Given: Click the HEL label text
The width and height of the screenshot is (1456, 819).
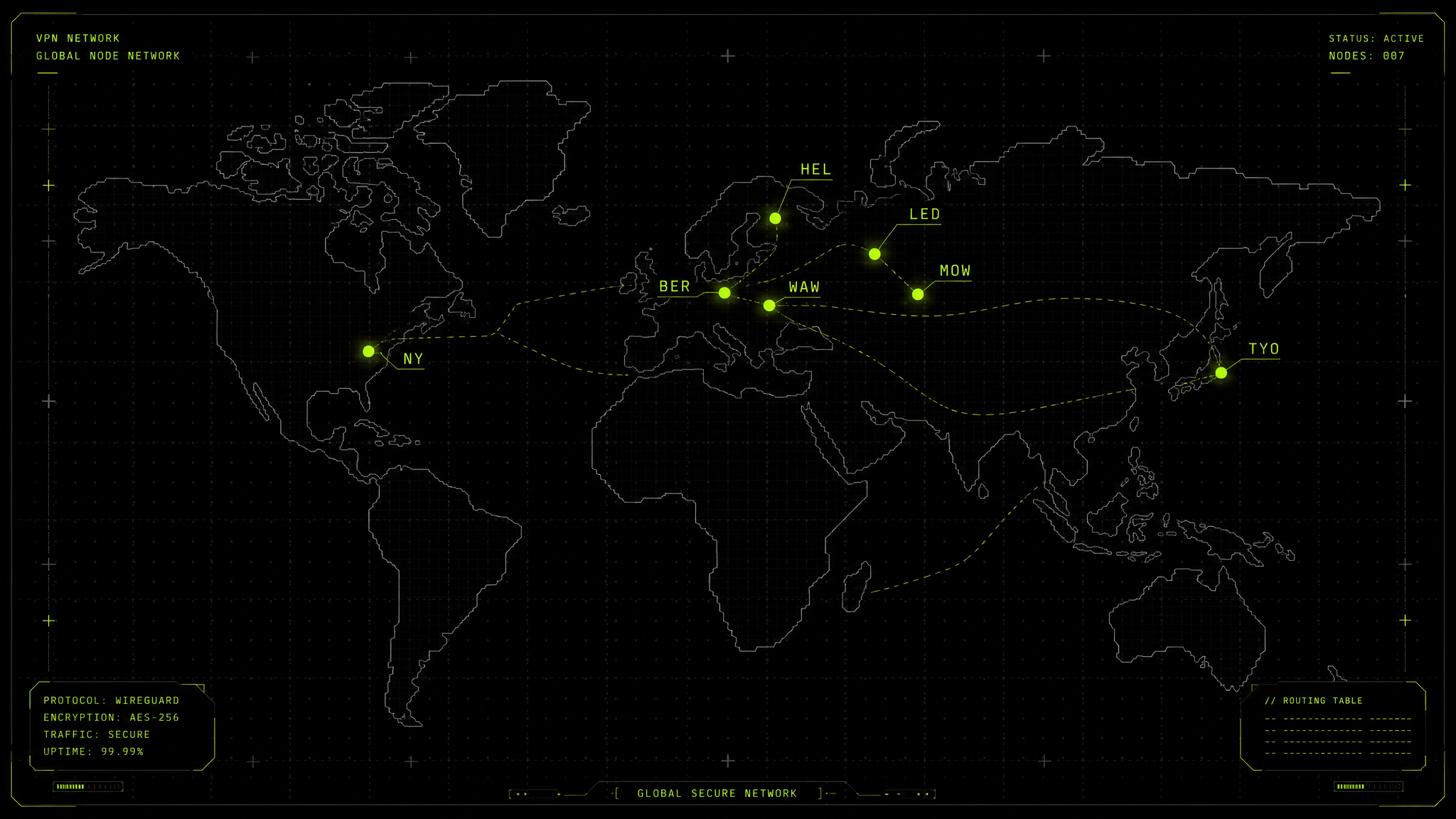Looking at the screenshot, I should [x=815, y=169].
